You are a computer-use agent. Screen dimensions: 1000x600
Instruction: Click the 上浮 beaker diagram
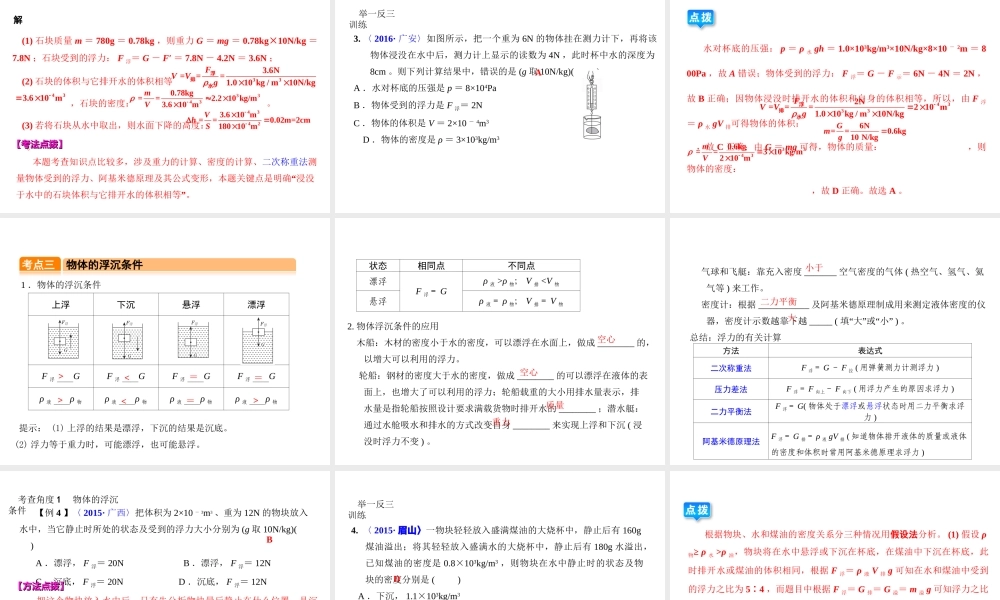pos(63,339)
